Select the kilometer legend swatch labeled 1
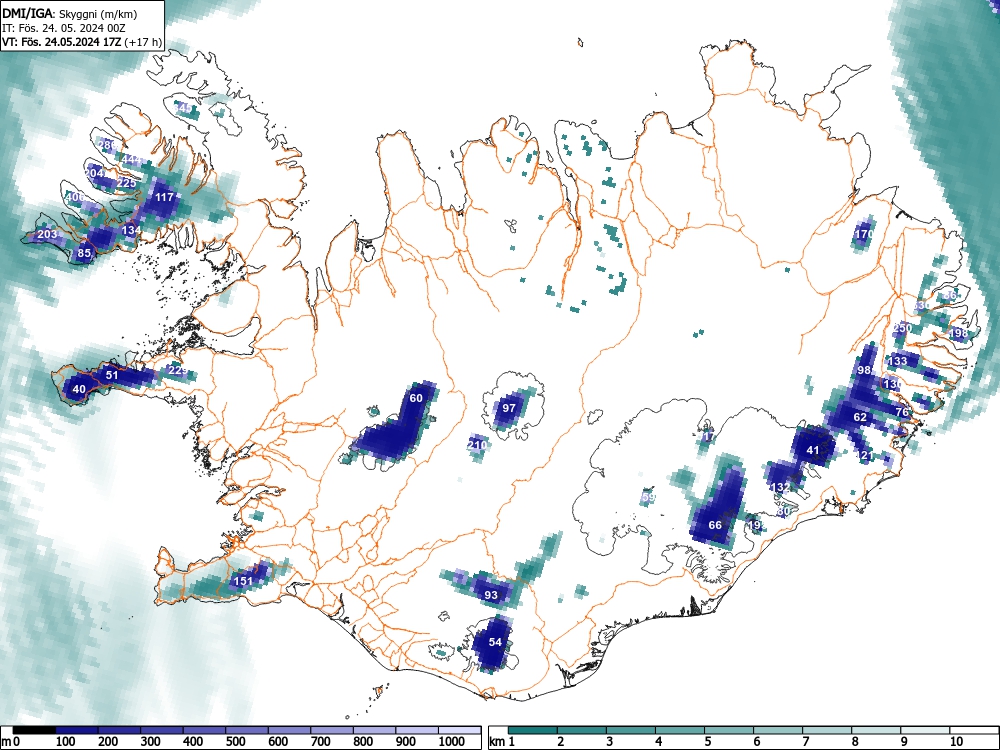 [x=533, y=730]
